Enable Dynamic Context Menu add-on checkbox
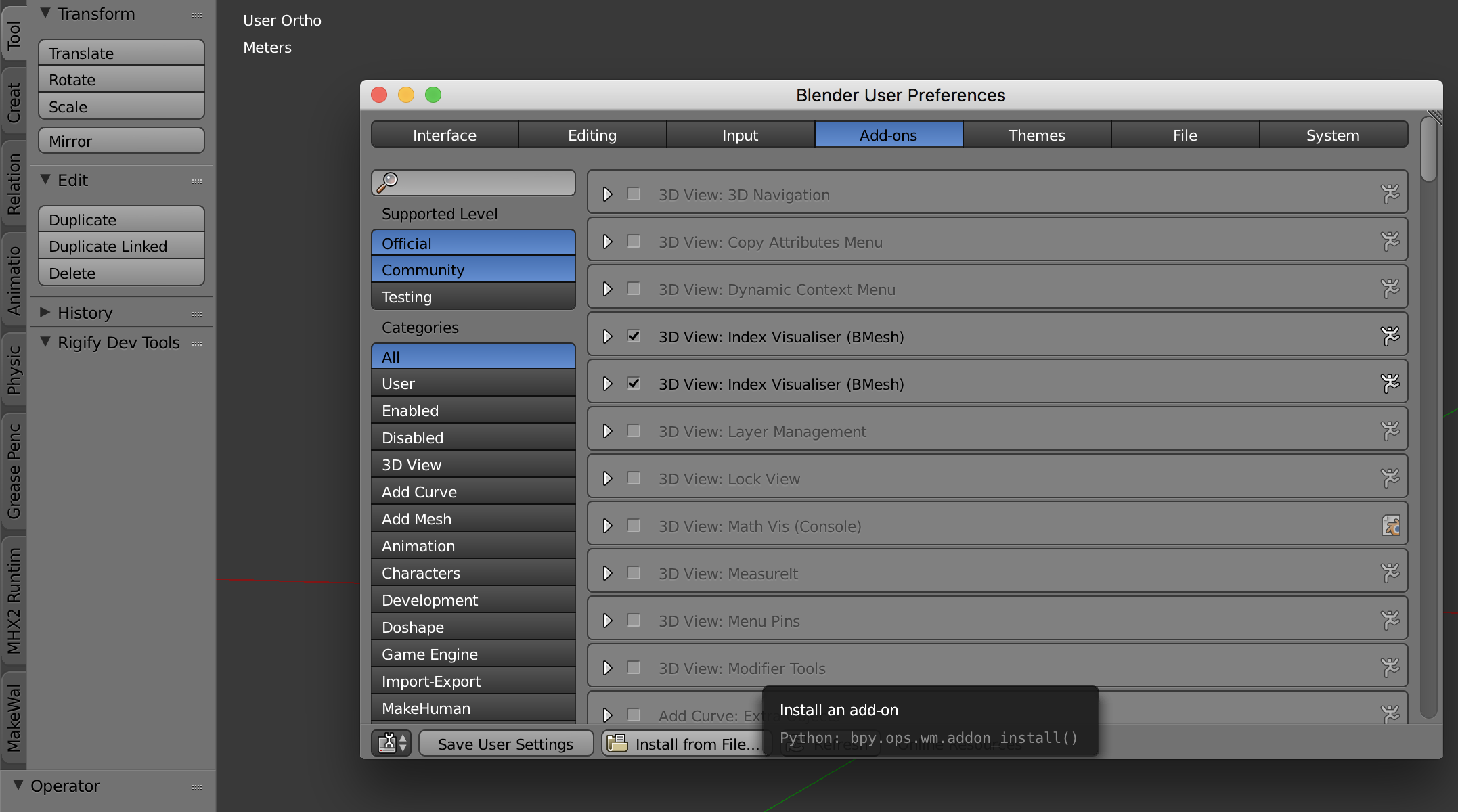The width and height of the screenshot is (1458, 812). 634,289
